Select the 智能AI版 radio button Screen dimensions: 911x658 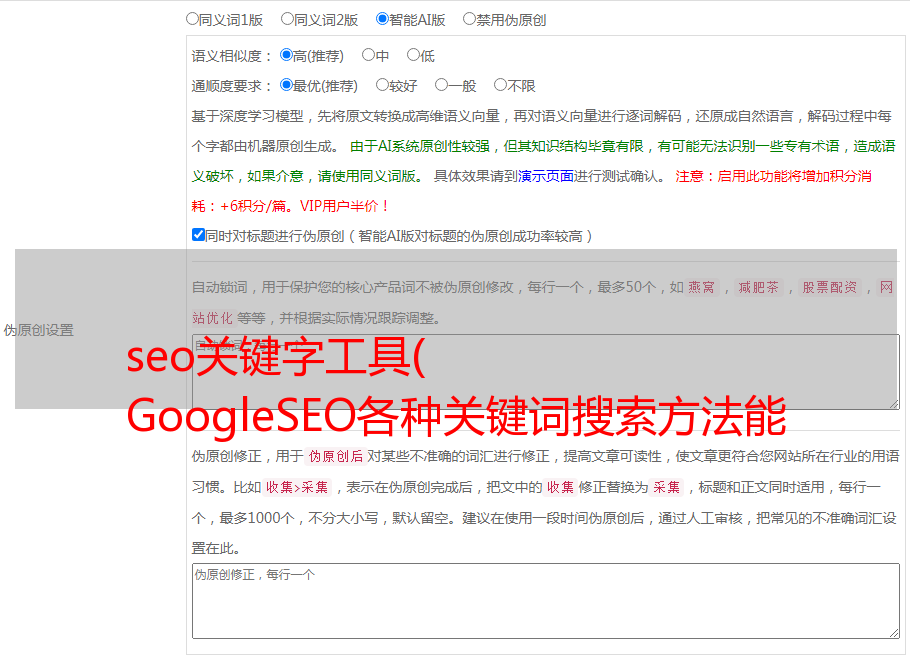coord(382,19)
